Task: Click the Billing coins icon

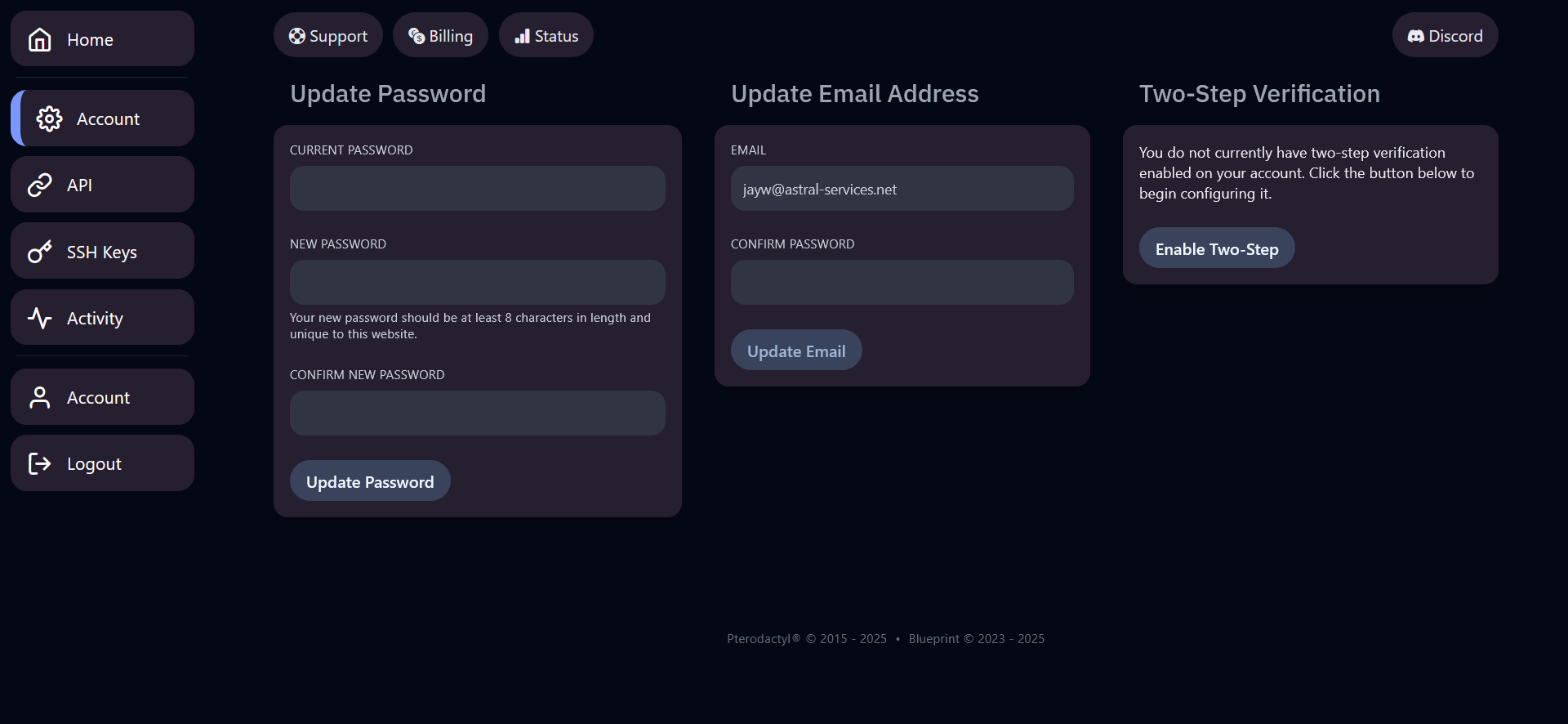Action: coord(416,36)
